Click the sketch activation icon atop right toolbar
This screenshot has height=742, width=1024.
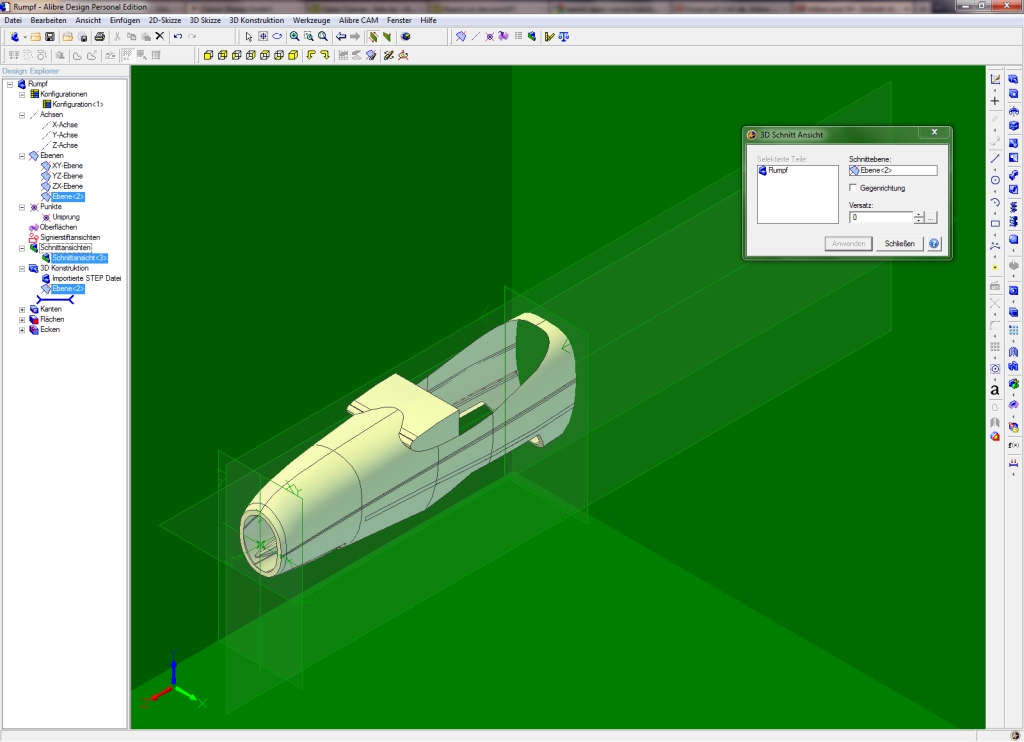[x=995, y=79]
